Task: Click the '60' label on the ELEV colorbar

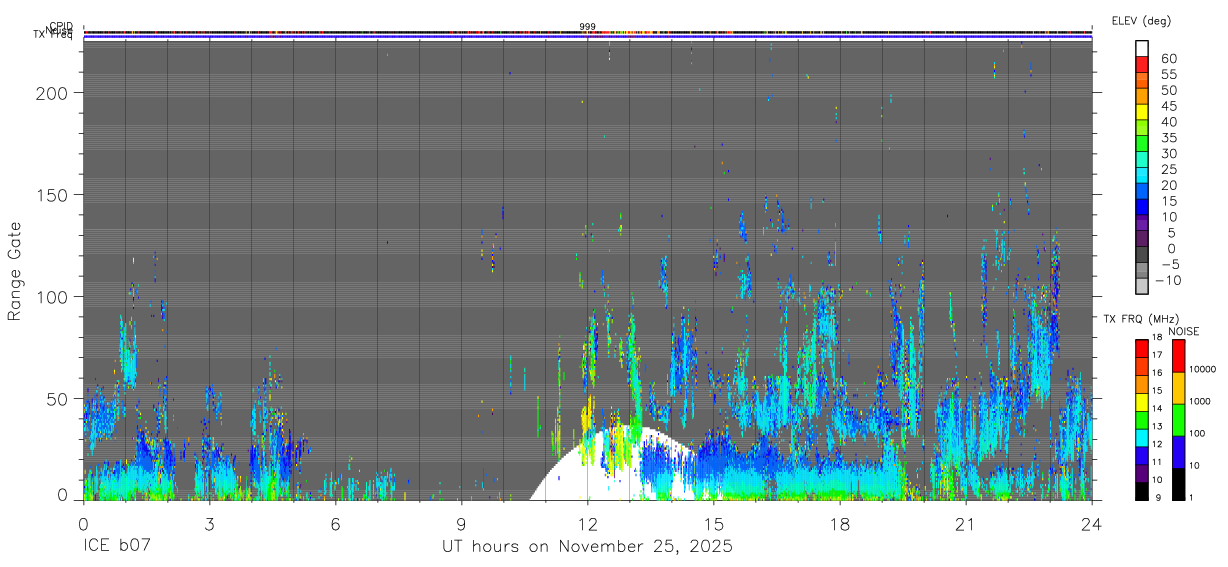Action: pos(1169,58)
